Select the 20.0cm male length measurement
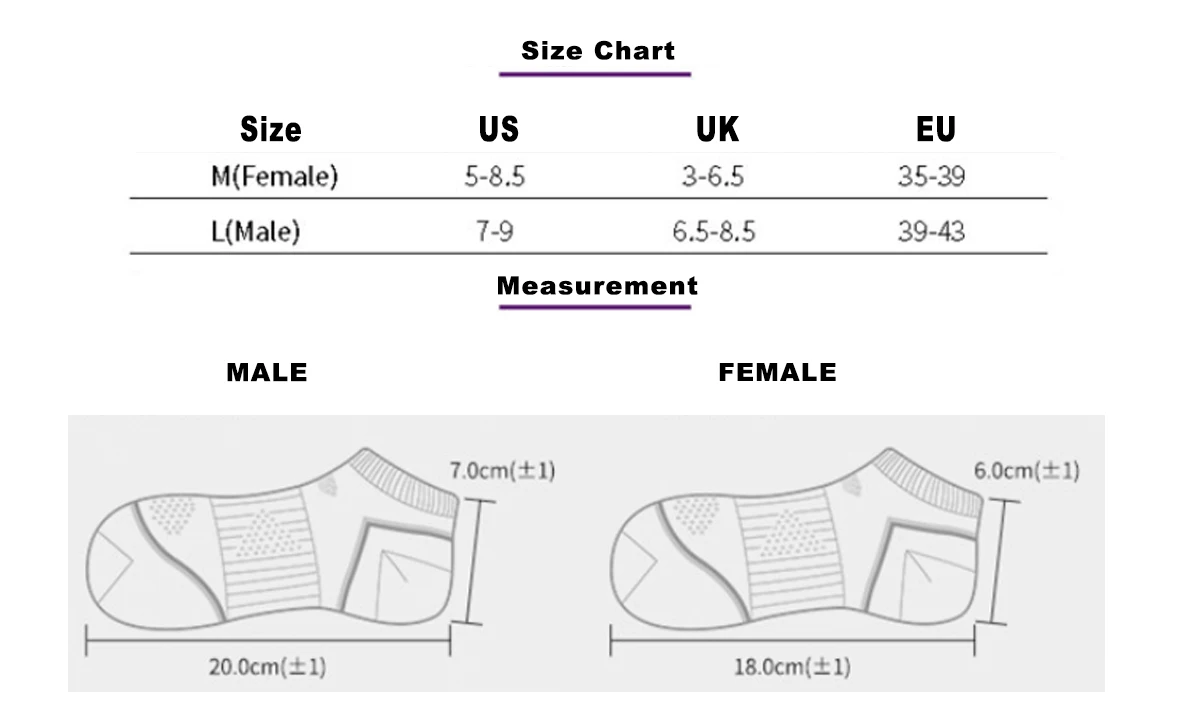Viewport: 1200px width, 709px height. pyautogui.click(x=267, y=667)
